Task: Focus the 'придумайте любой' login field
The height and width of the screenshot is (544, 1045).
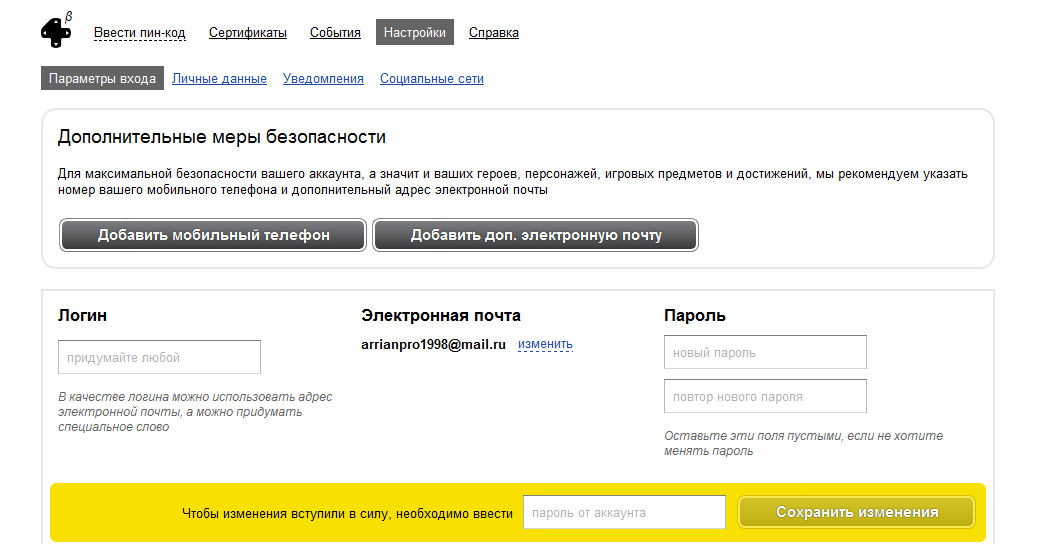Action: point(160,357)
